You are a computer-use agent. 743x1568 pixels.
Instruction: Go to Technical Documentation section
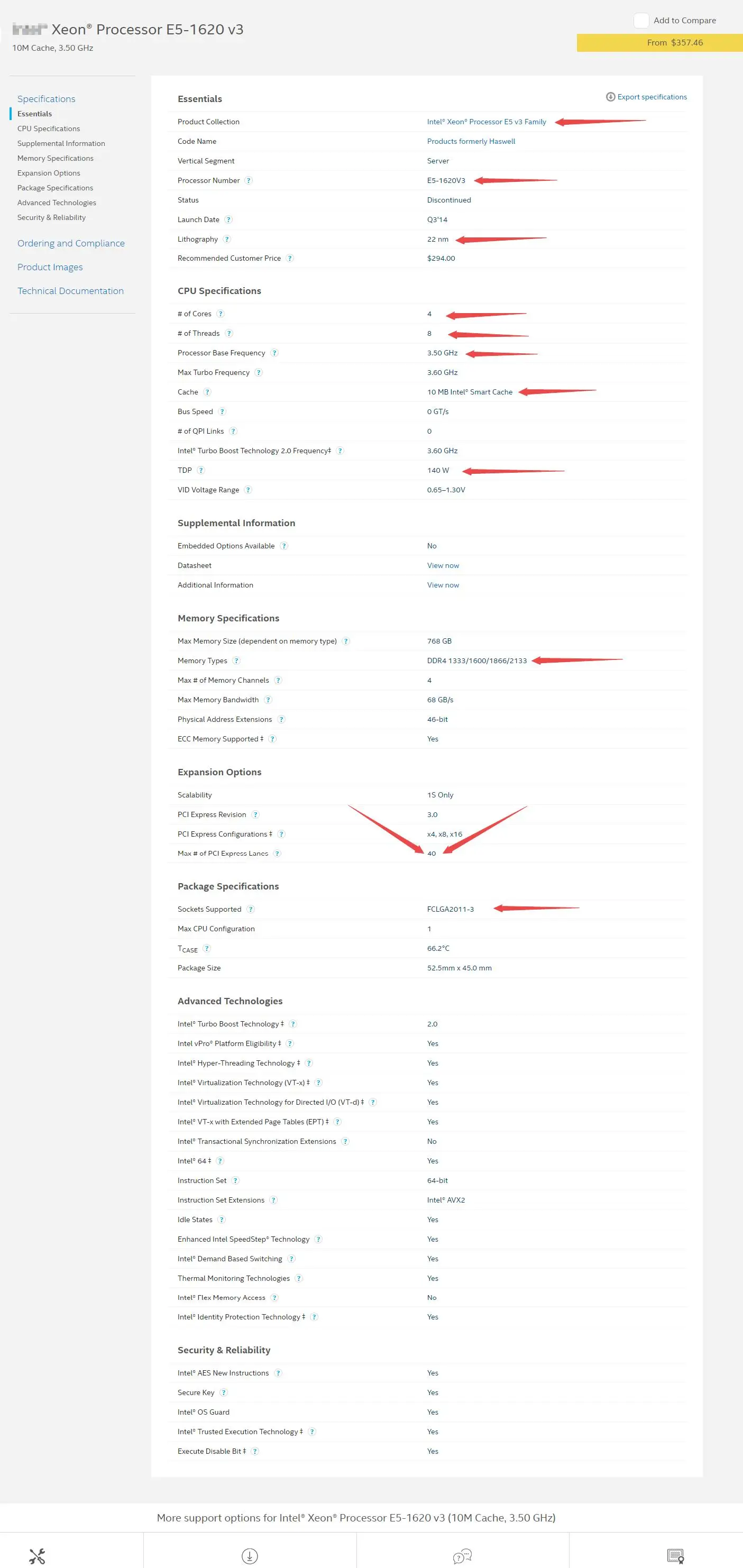click(70, 291)
